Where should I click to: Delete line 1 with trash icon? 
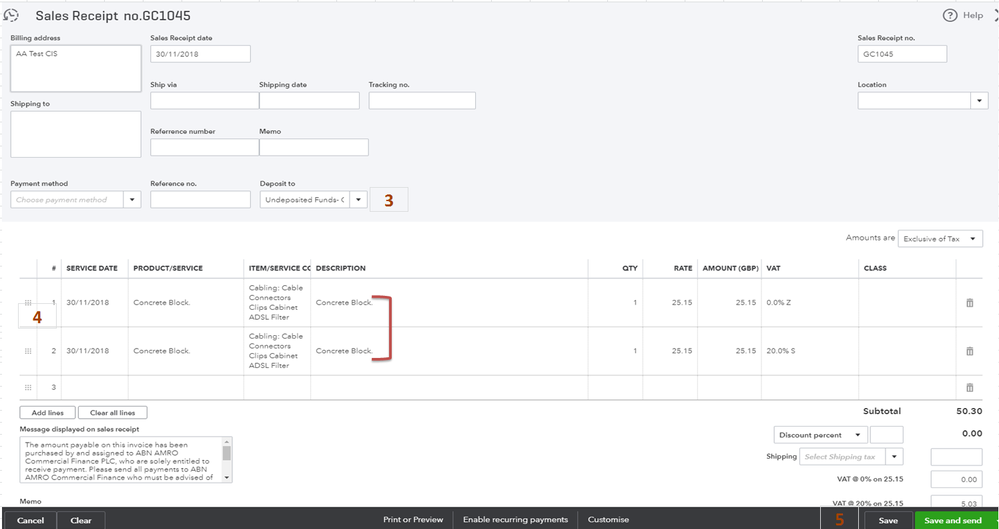click(x=968, y=302)
